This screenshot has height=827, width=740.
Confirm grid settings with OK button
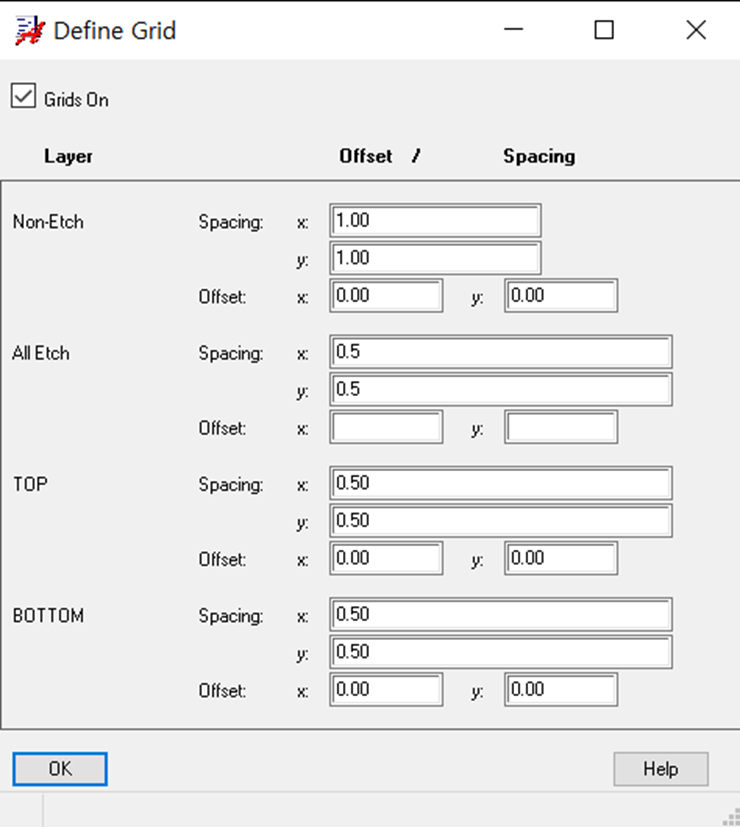click(60, 769)
